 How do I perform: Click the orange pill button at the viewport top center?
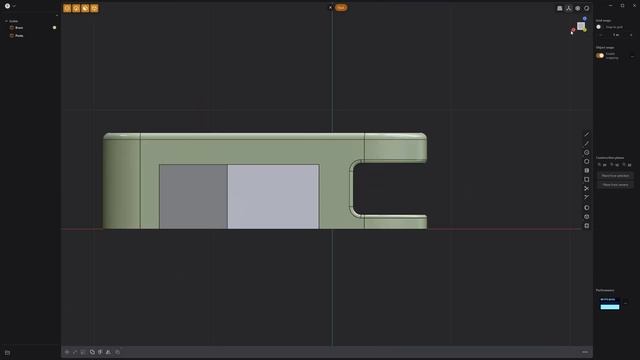(x=341, y=7)
